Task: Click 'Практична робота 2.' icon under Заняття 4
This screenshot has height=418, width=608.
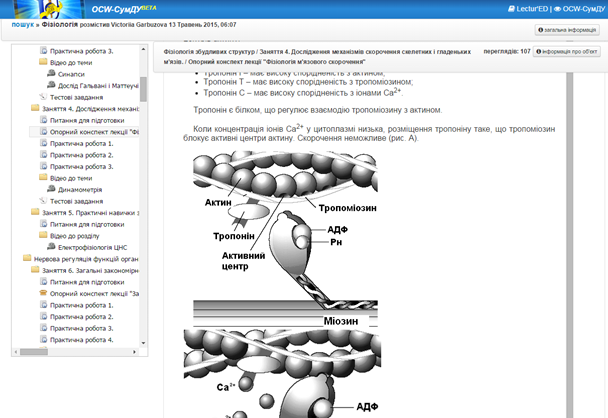Action: (43, 154)
